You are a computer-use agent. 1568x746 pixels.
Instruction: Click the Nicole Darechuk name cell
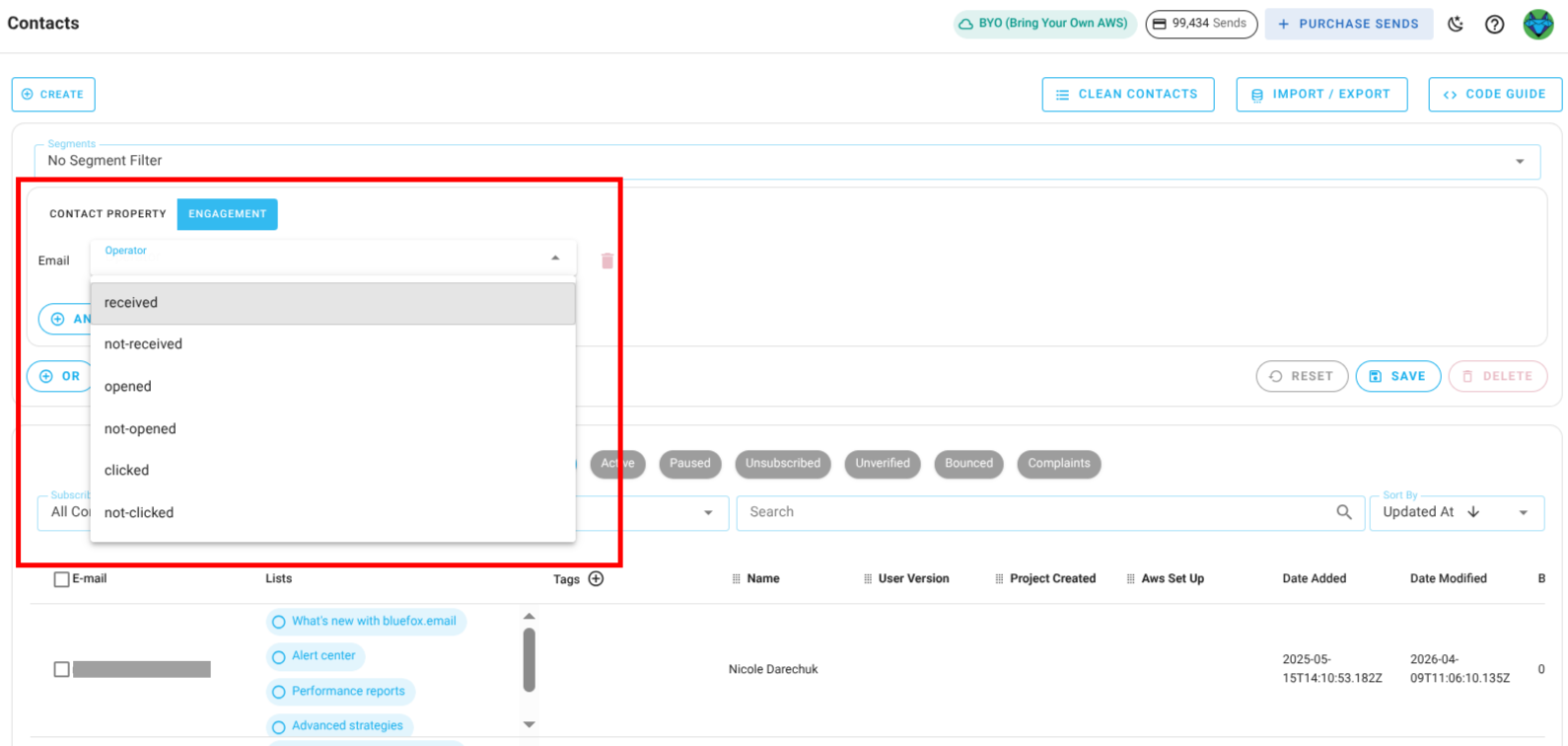[773, 670]
